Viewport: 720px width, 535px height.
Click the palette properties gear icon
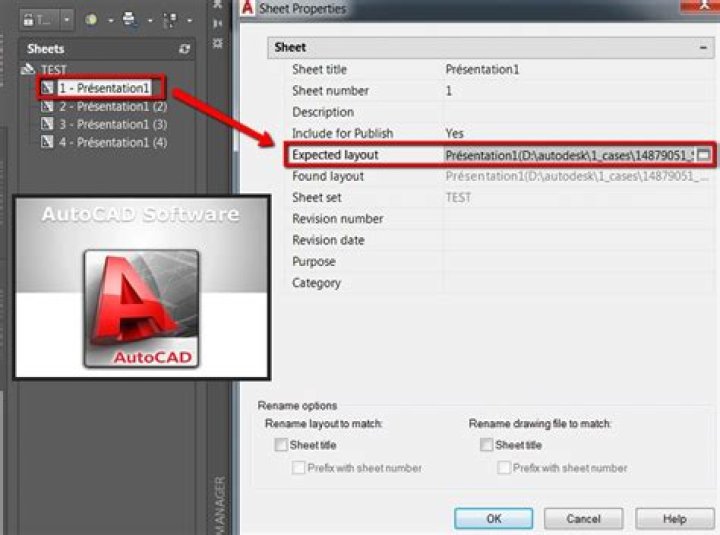pos(218,44)
